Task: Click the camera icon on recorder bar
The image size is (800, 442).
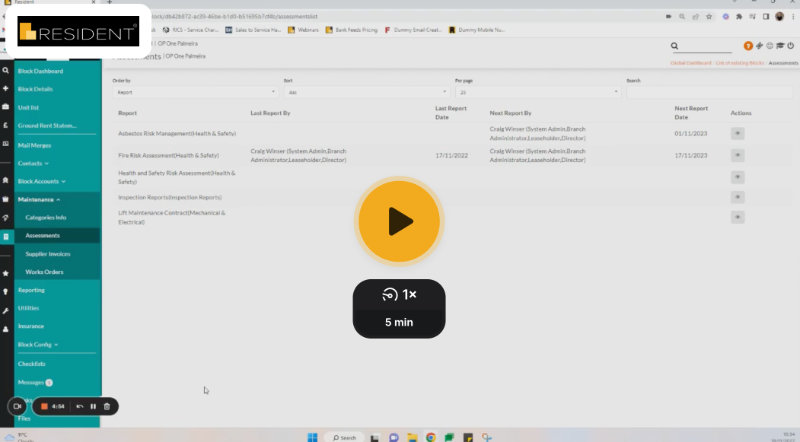Action: click(x=17, y=406)
